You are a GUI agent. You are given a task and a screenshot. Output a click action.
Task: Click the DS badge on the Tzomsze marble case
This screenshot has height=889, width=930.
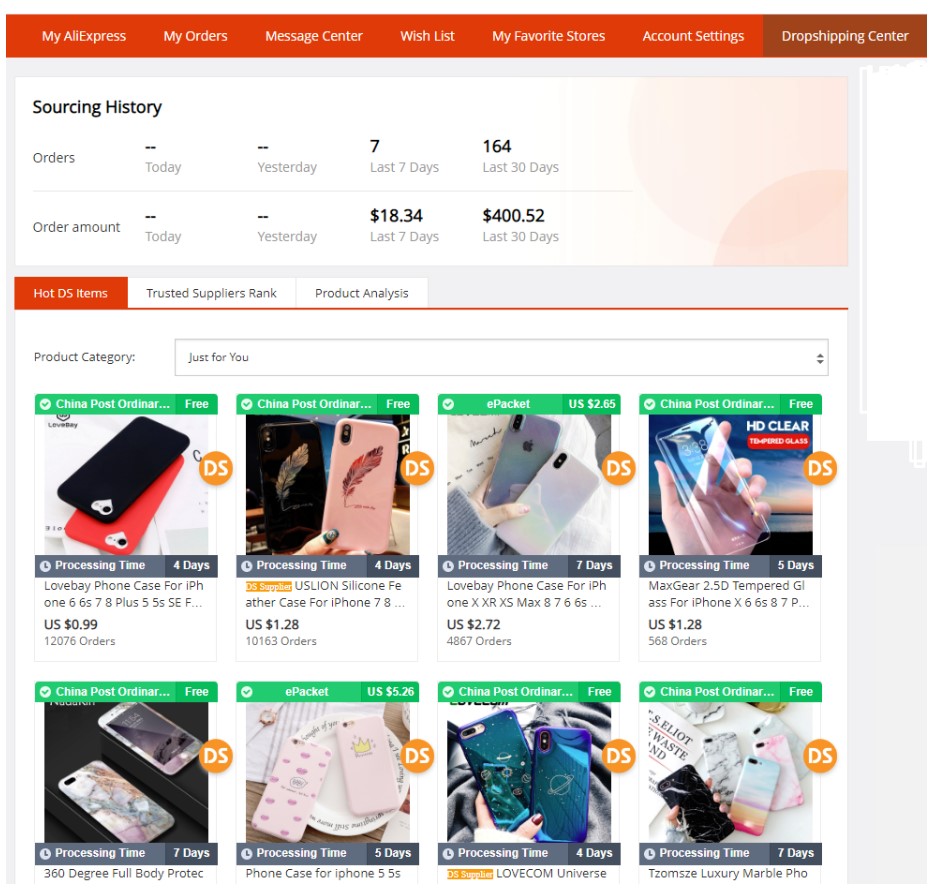coord(820,756)
